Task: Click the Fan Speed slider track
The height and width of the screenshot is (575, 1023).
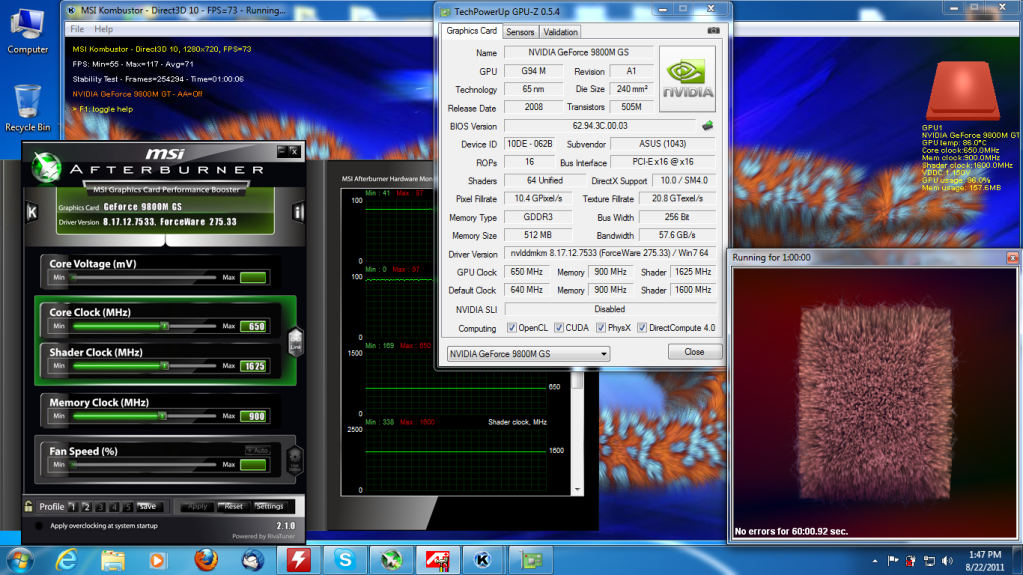Action: (x=144, y=465)
